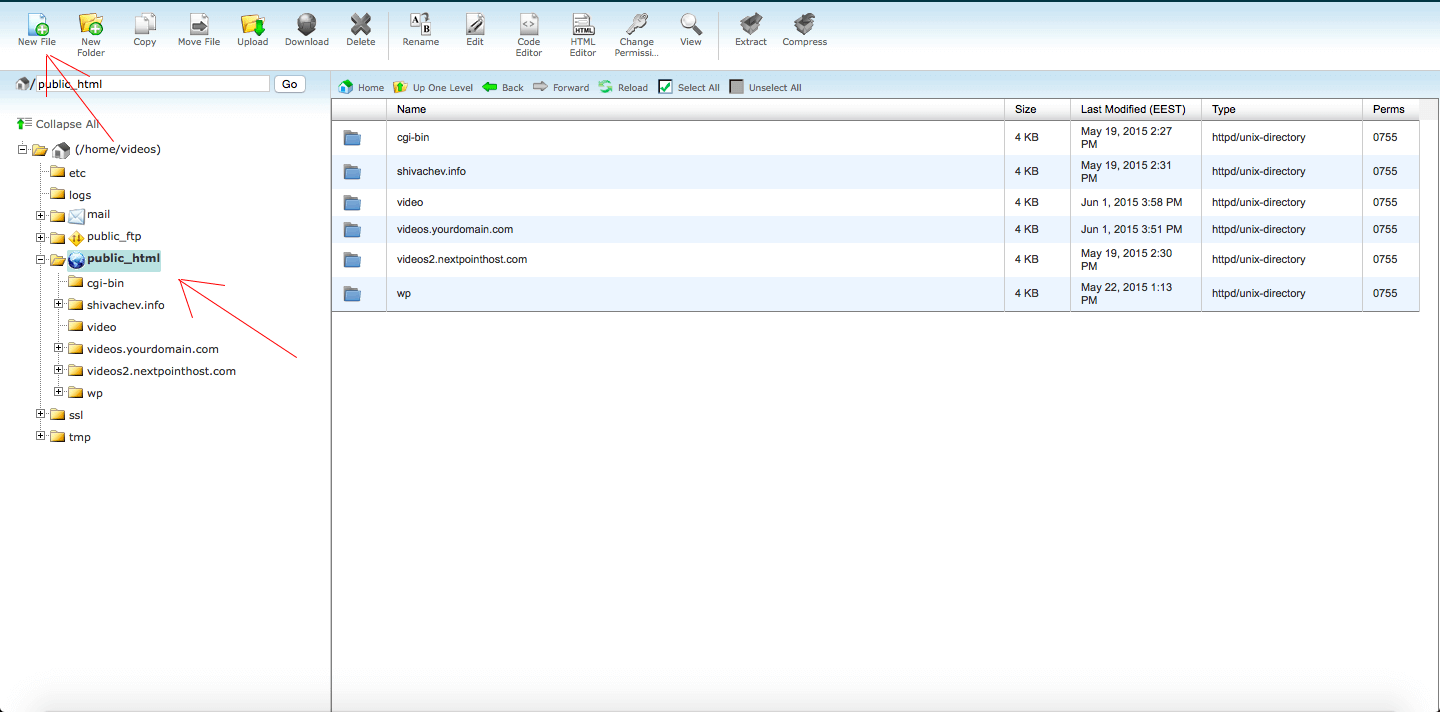Sort by Size column header

click(x=1037, y=109)
